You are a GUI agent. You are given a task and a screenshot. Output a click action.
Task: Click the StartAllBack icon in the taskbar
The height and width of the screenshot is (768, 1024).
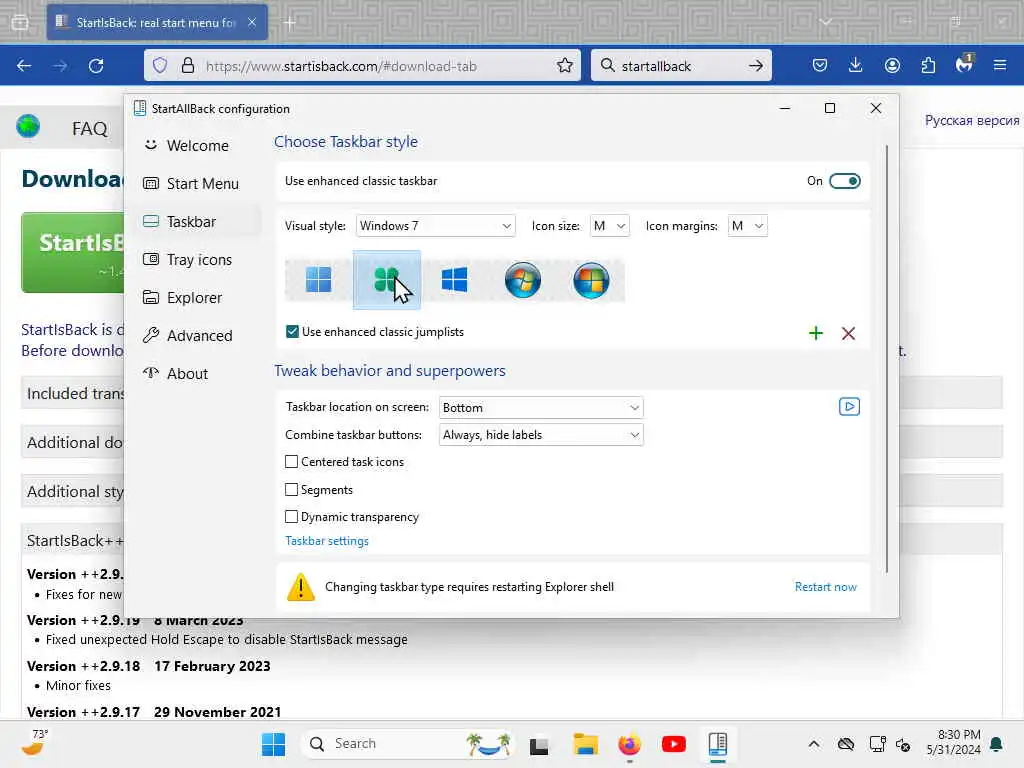pos(717,744)
